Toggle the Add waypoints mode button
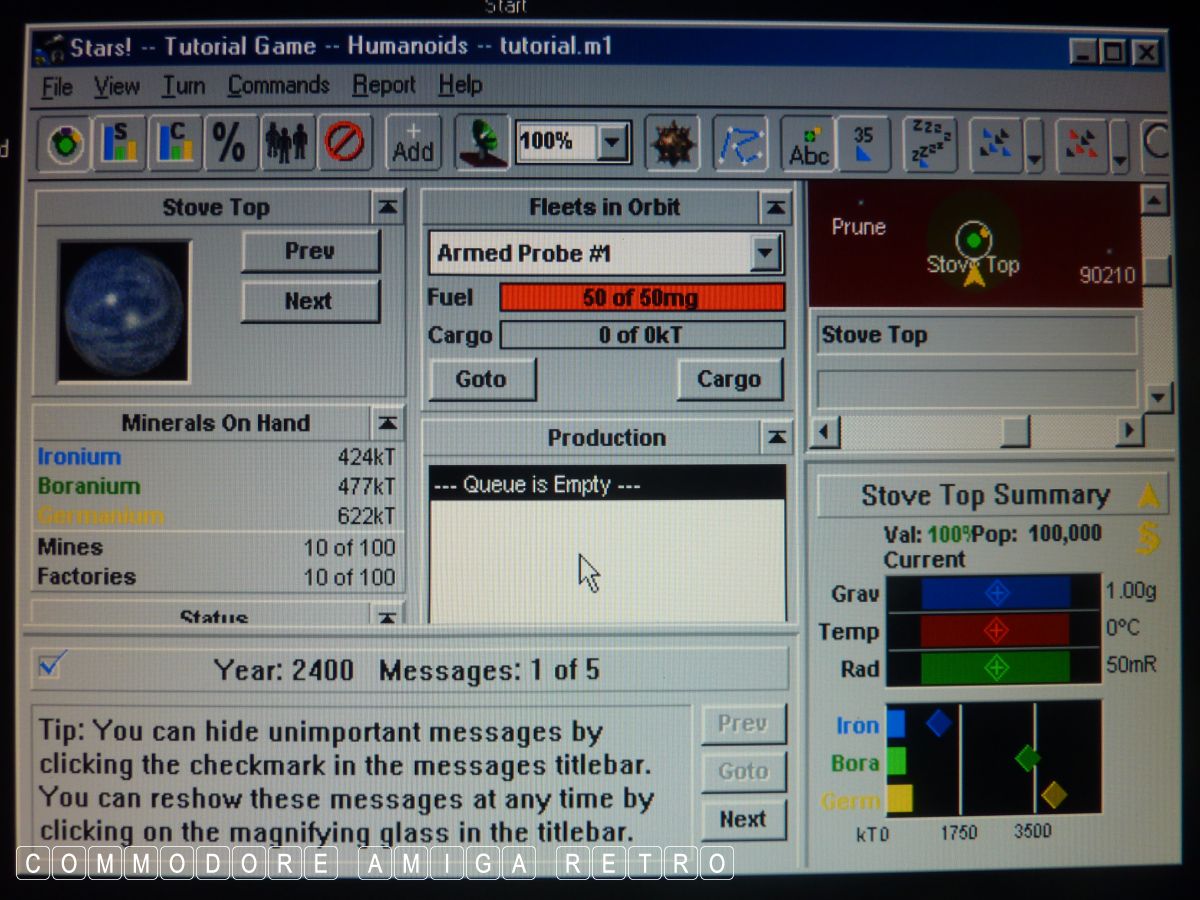The width and height of the screenshot is (1200, 900). [413, 144]
